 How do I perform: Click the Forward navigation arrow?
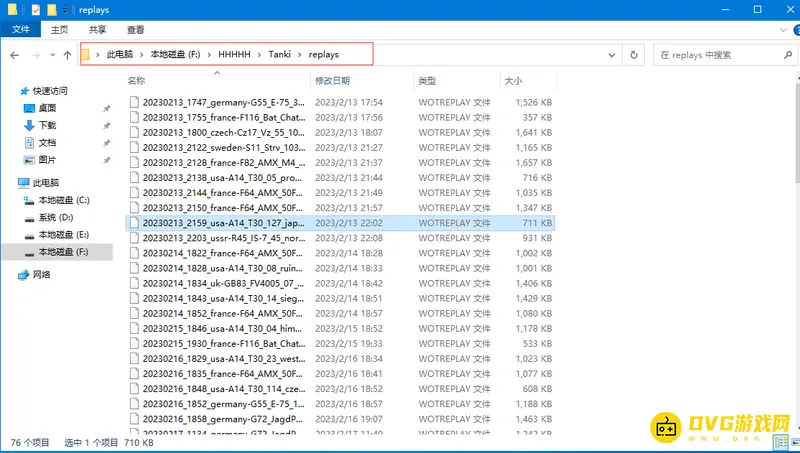coord(36,55)
